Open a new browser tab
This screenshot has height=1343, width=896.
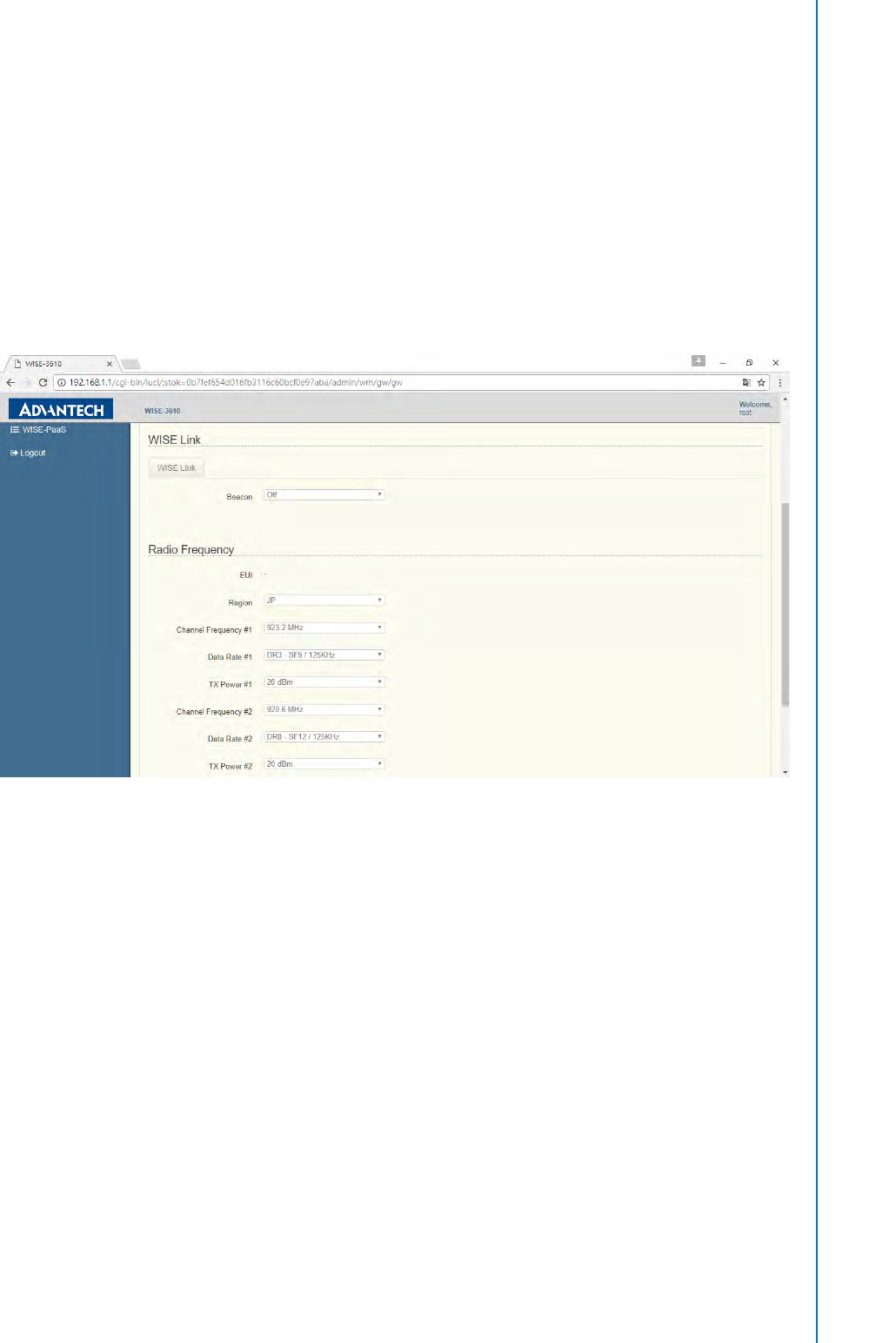[131, 364]
